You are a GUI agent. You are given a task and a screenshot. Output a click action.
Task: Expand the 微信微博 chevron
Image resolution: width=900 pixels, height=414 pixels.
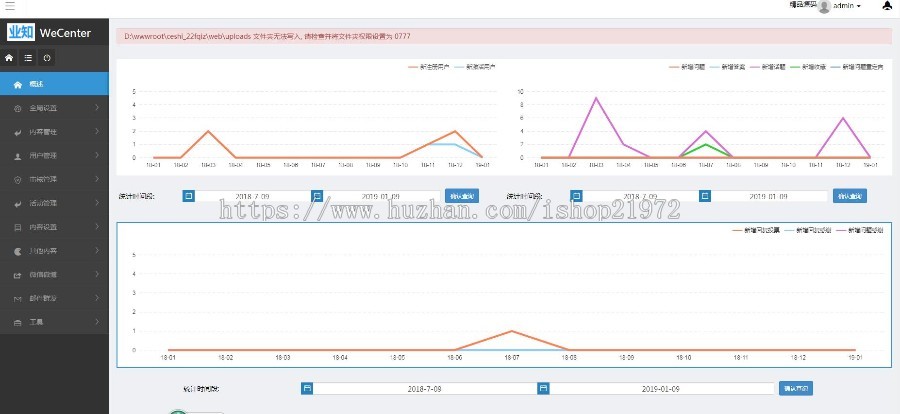click(97, 275)
